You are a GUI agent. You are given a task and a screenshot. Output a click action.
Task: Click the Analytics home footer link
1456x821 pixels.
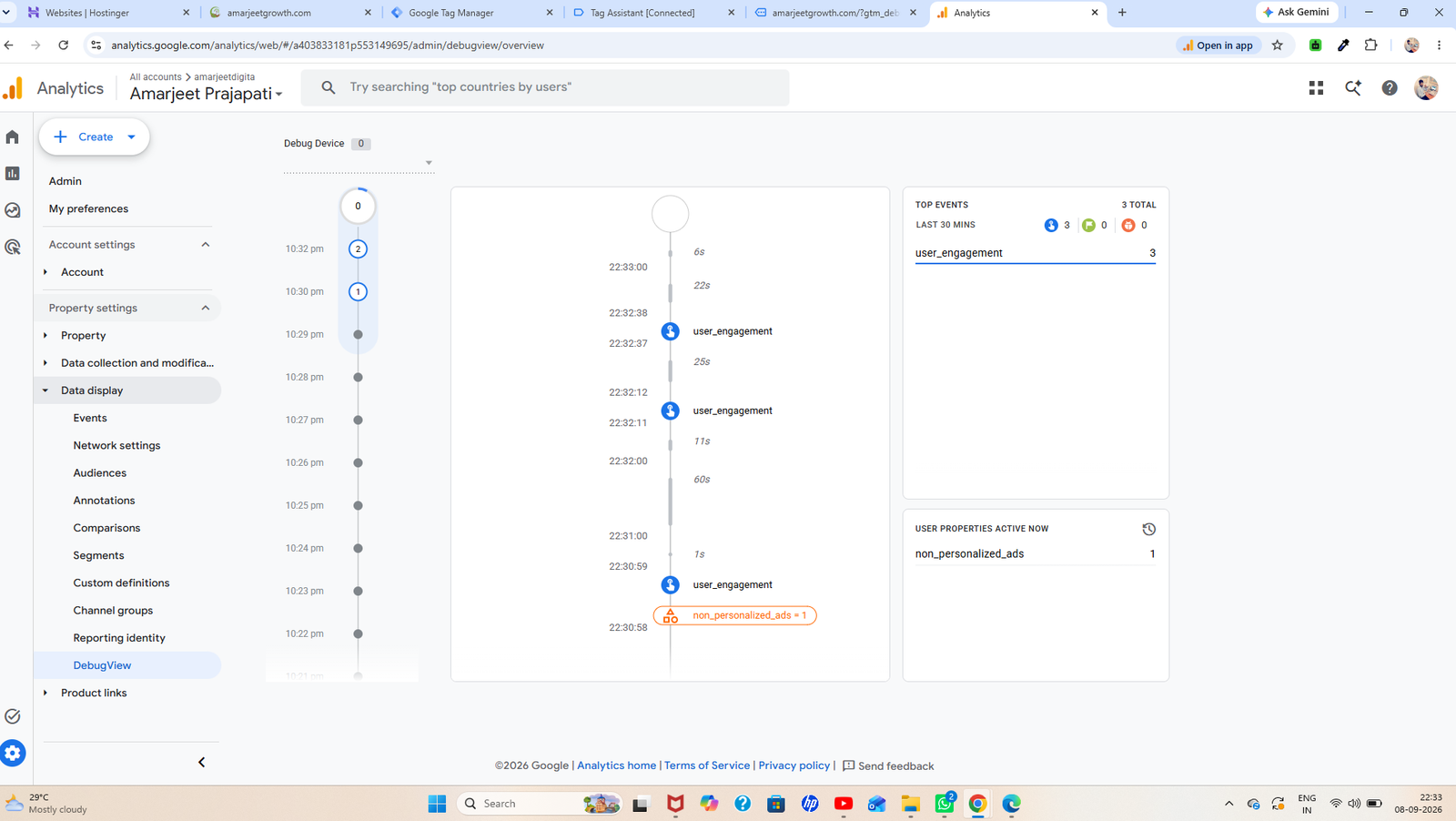click(616, 765)
